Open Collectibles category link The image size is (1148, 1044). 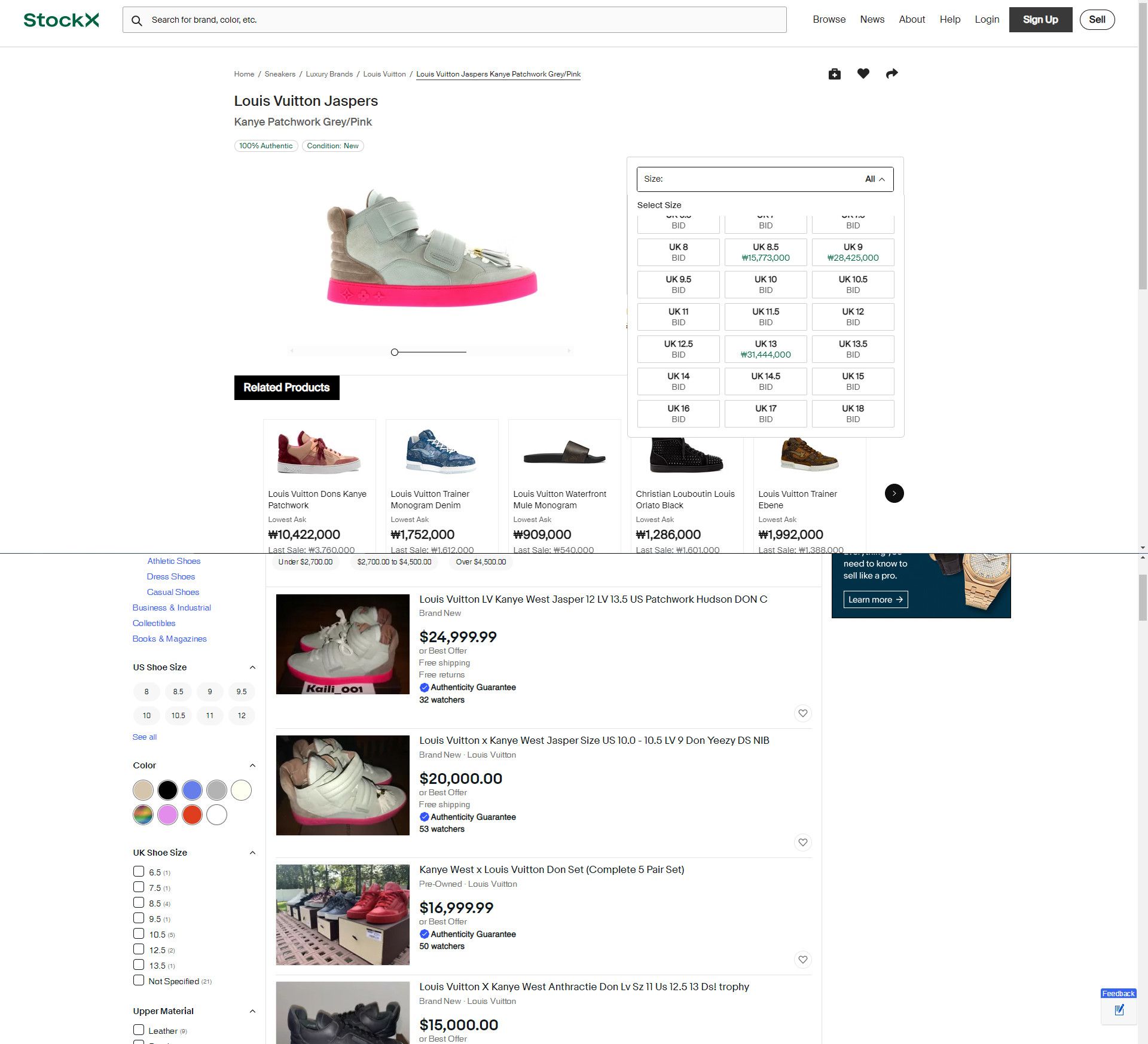tap(154, 623)
